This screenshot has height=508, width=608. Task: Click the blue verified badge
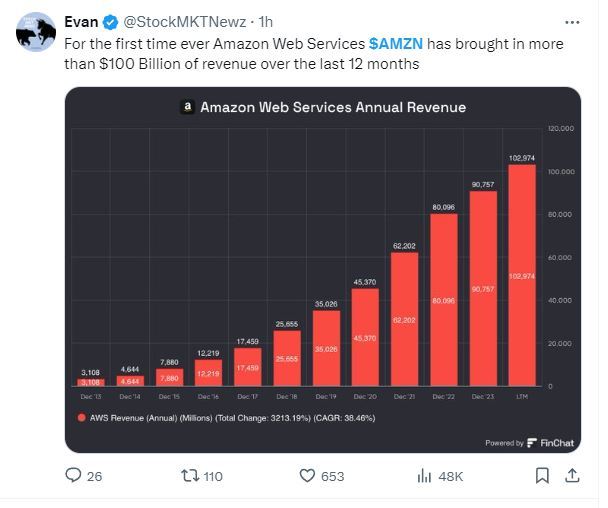pyautogui.click(x=111, y=21)
